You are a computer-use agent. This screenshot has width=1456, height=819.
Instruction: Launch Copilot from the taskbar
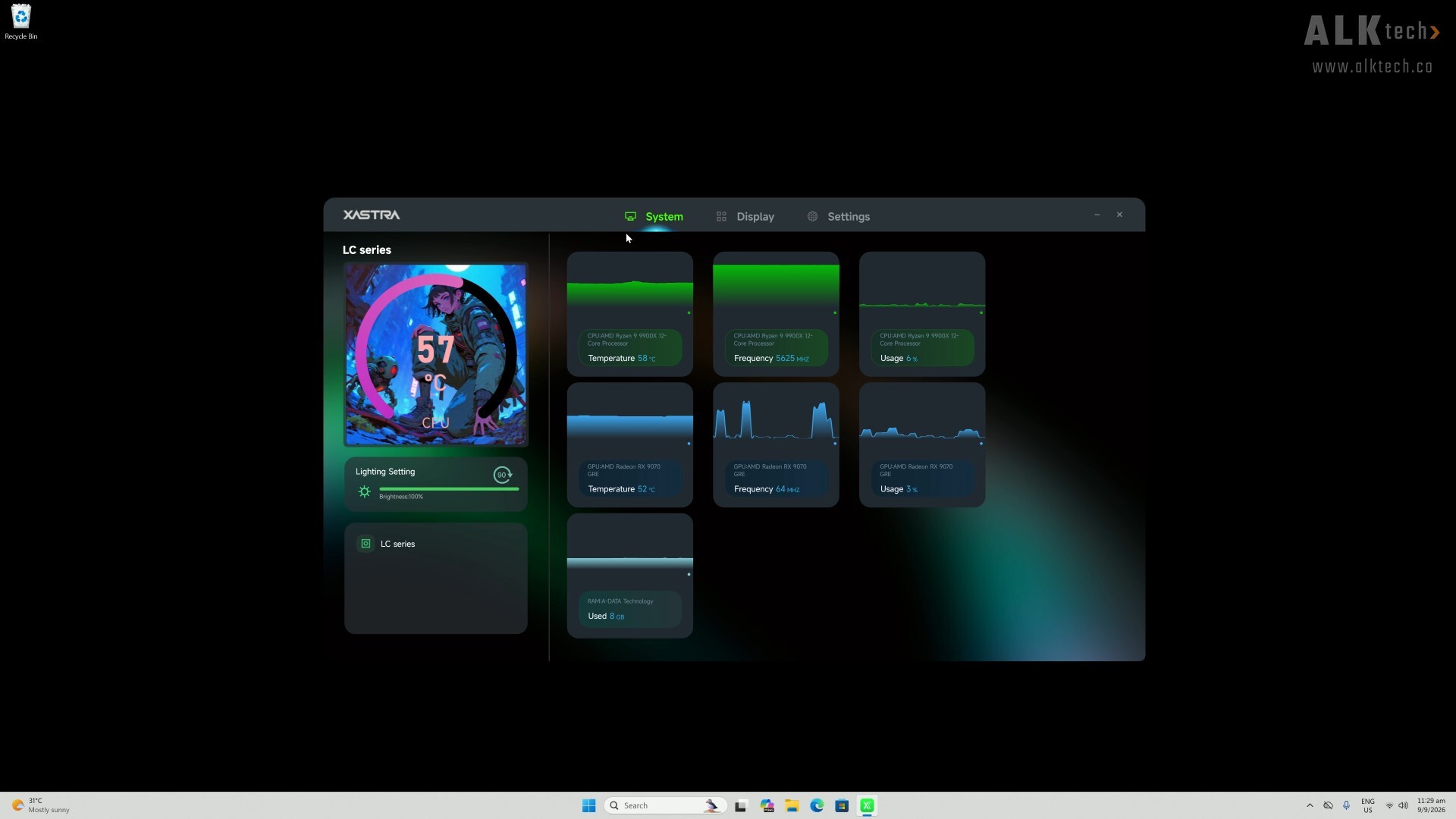coord(767,805)
